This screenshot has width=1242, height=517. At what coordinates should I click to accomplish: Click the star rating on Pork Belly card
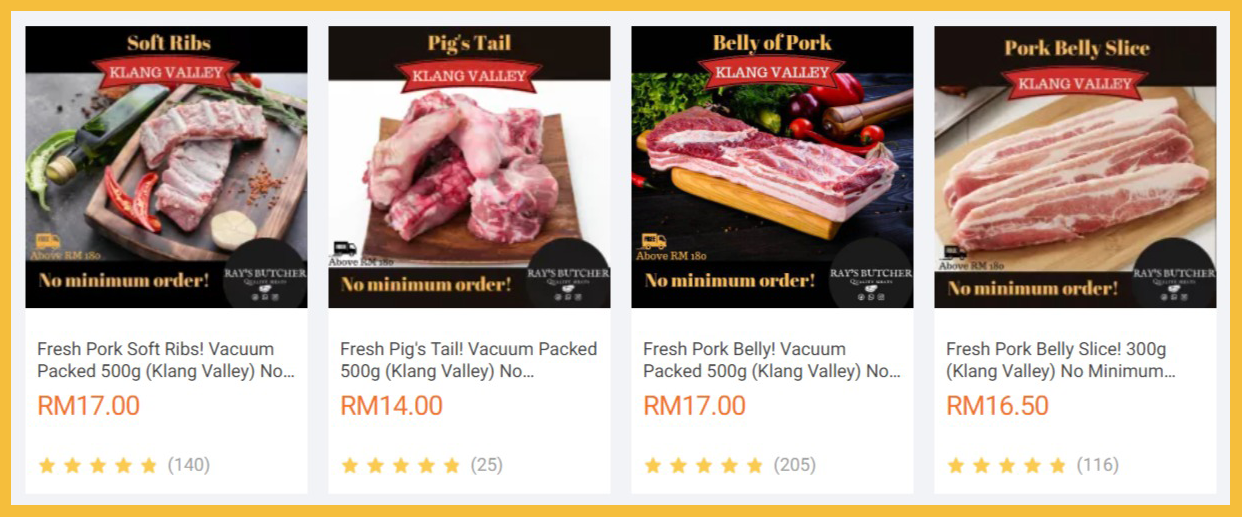[x=704, y=465]
